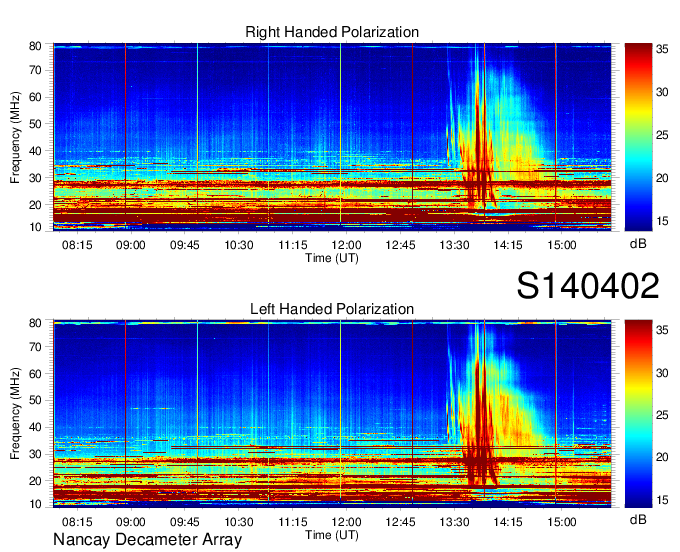Click the "10:30" time tick of Left Handed plot
This screenshot has width=680, height=552.
pyautogui.click(x=239, y=522)
